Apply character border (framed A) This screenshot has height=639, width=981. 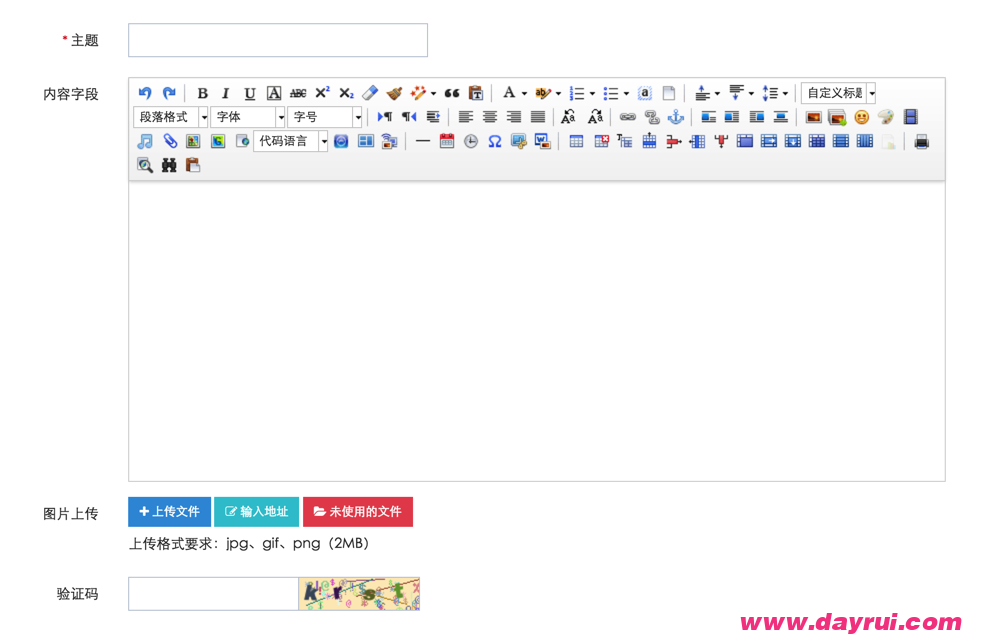pos(274,93)
